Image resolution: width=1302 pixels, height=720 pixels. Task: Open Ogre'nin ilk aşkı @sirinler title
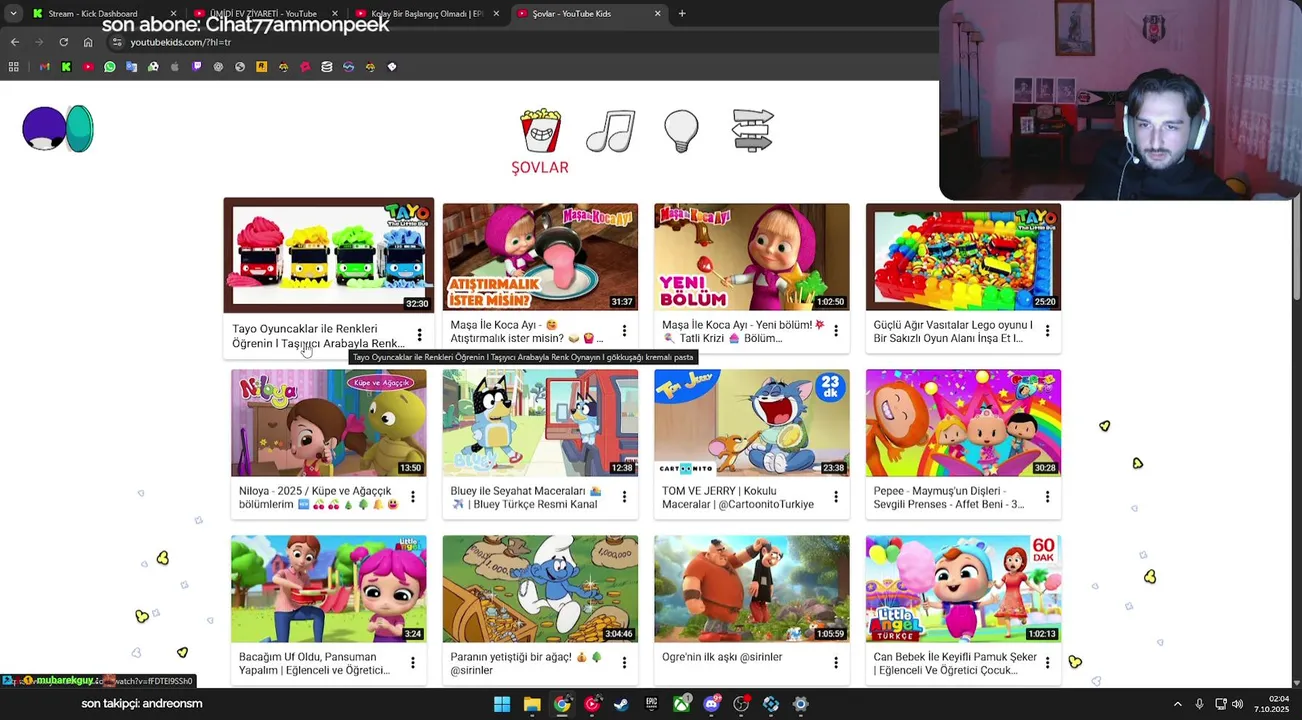[722, 657]
